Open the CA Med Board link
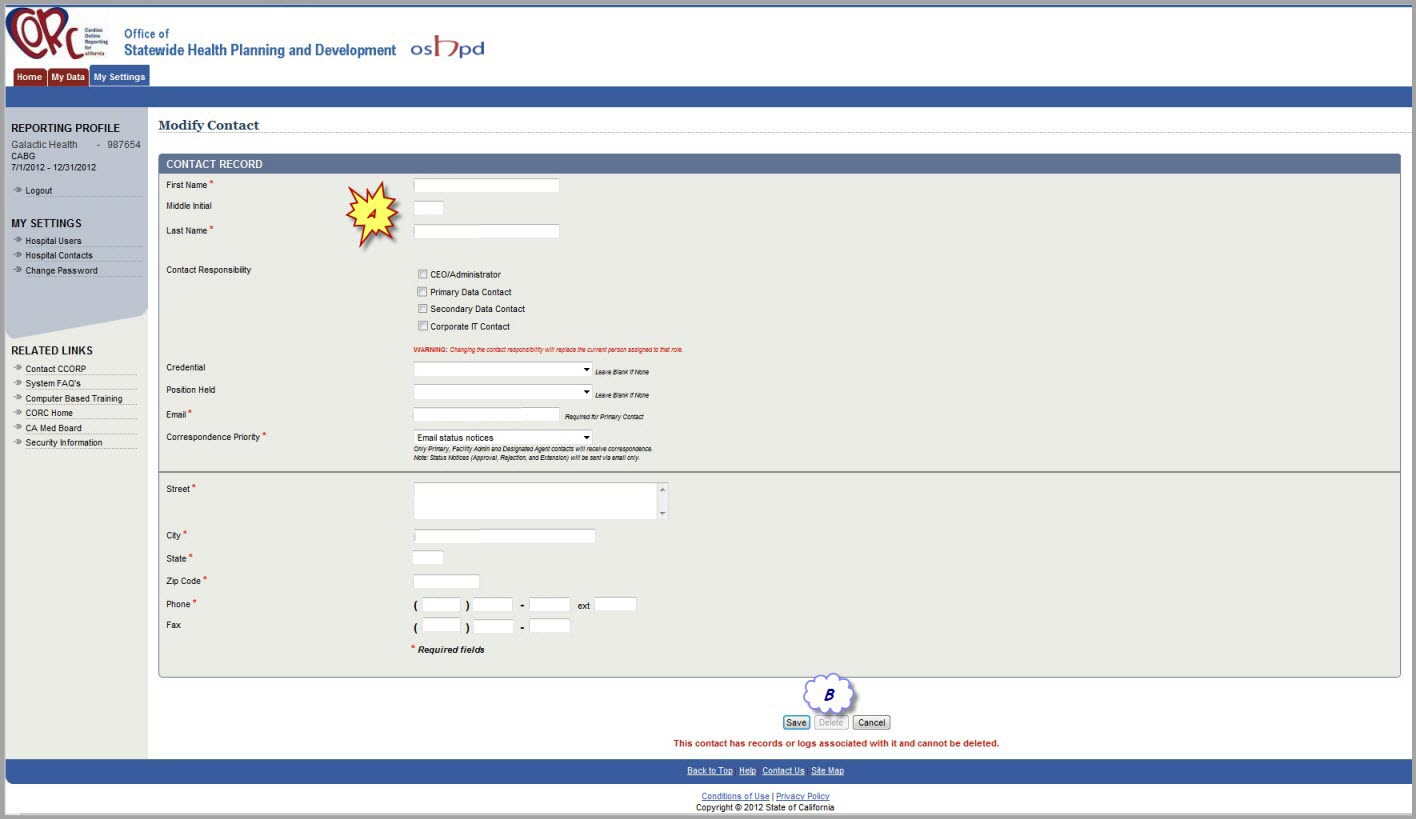1416x819 pixels. point(54,428)
